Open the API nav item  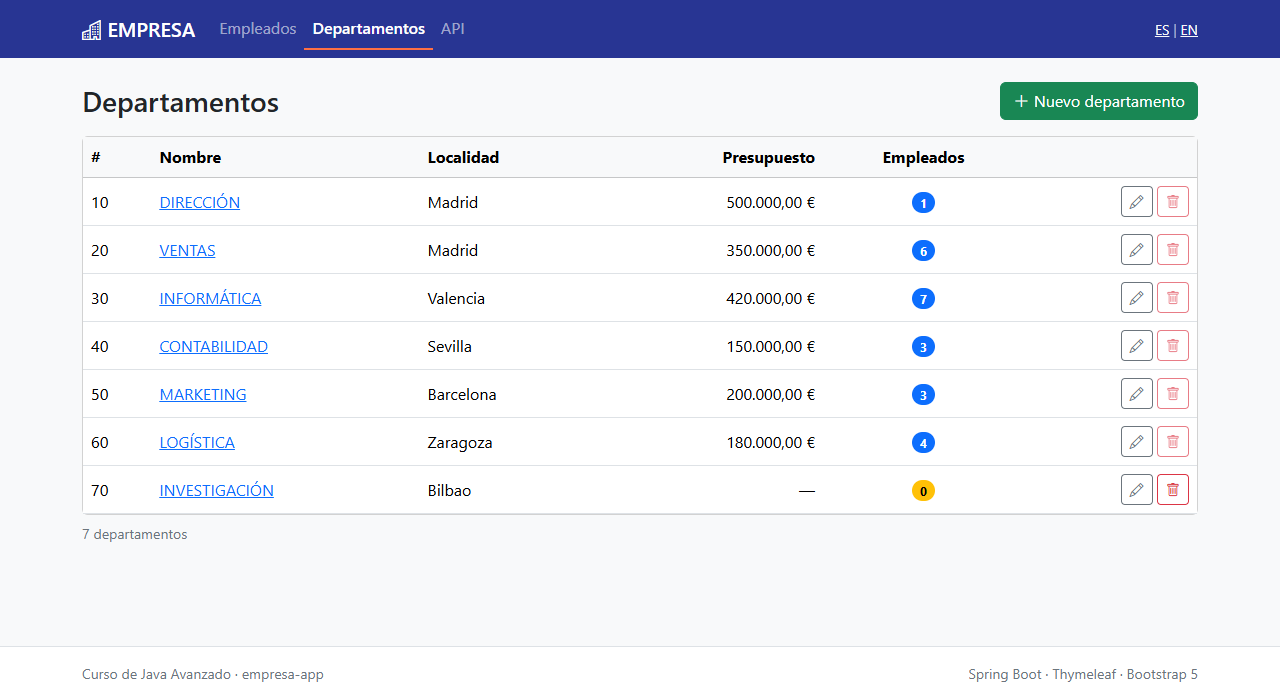pos(453,29)
